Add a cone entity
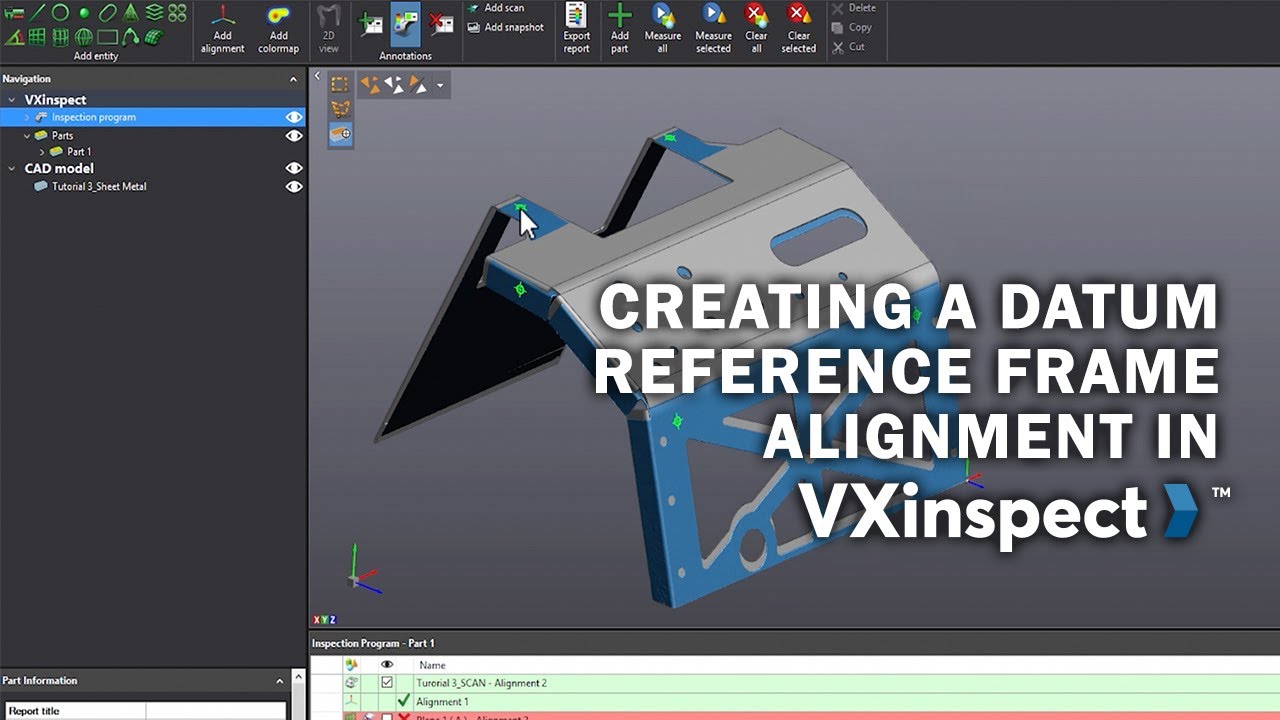The width and height of the screenshot is (1280, 720). (x=130, y=13)
